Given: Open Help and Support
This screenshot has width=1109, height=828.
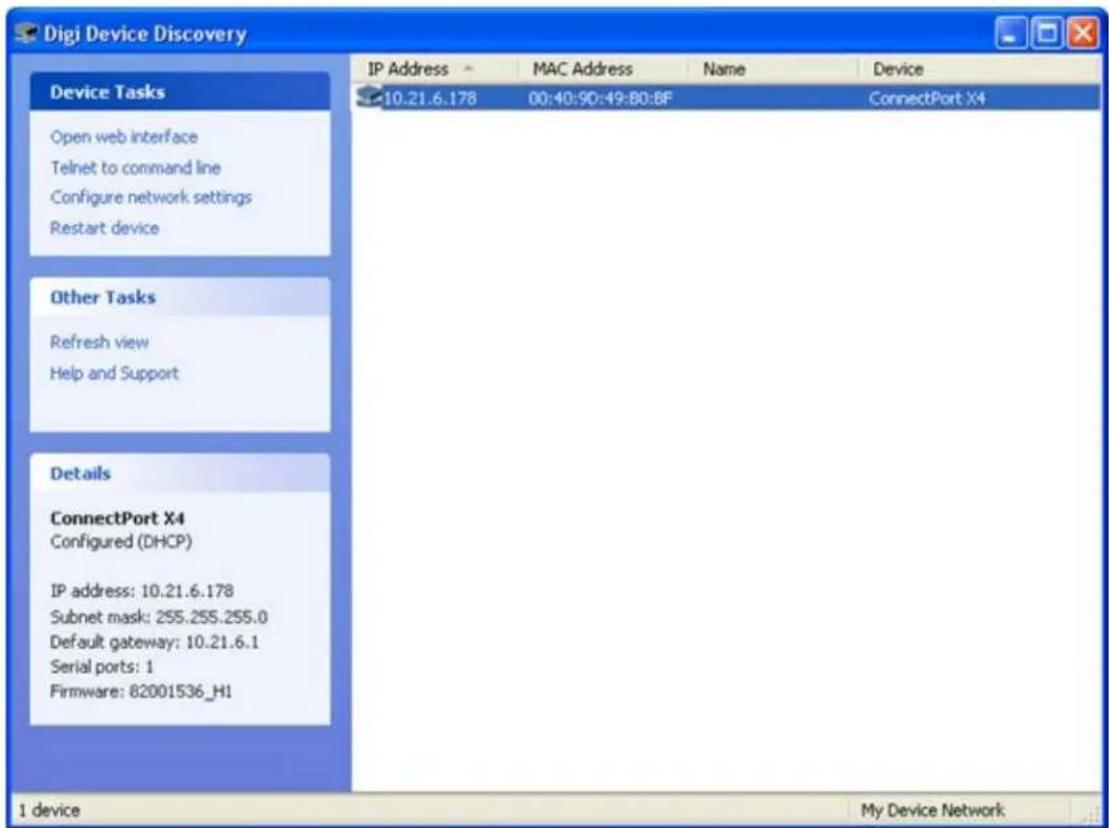Looking at the screenshot, I should click(x=114, y=373).
